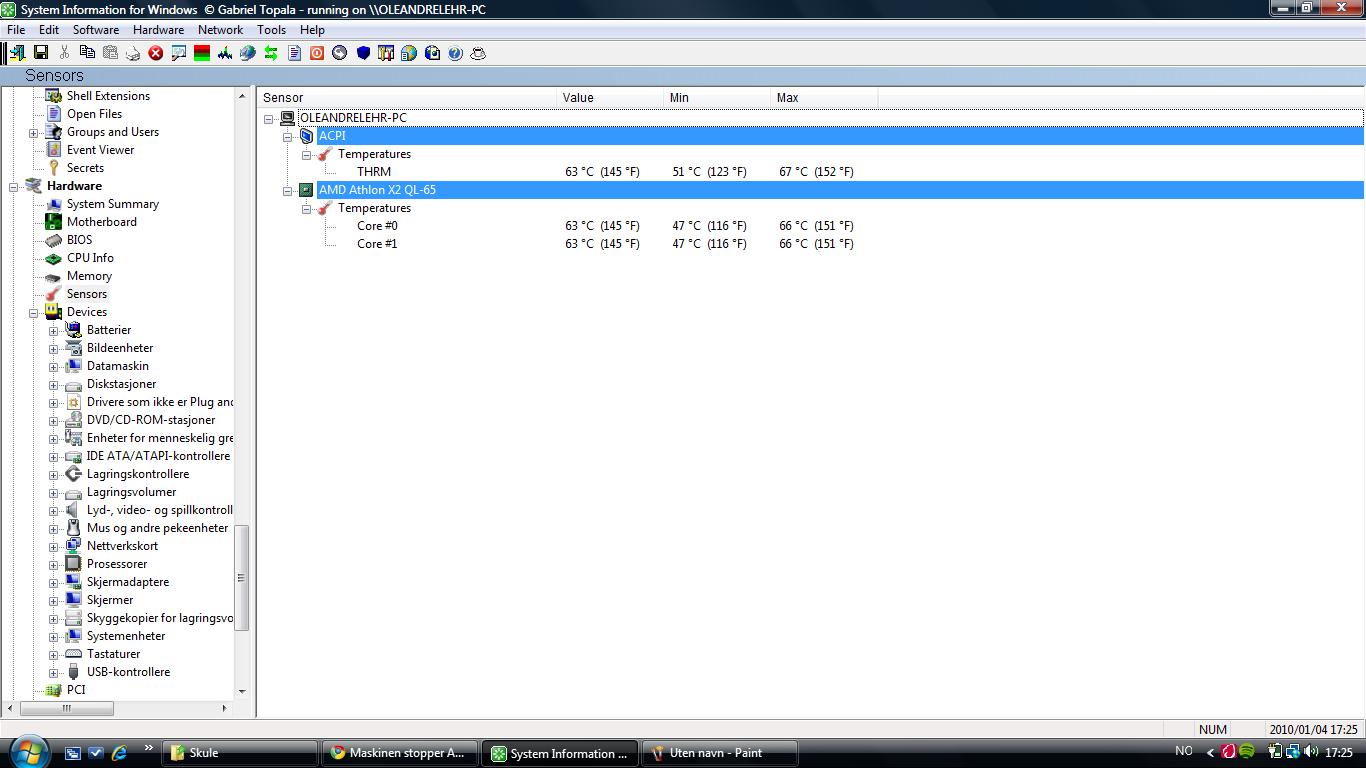Screen dimensions: 1366x768
Task: Switch to Uten navn - Paint taskbar window
Action: (720, 753)
